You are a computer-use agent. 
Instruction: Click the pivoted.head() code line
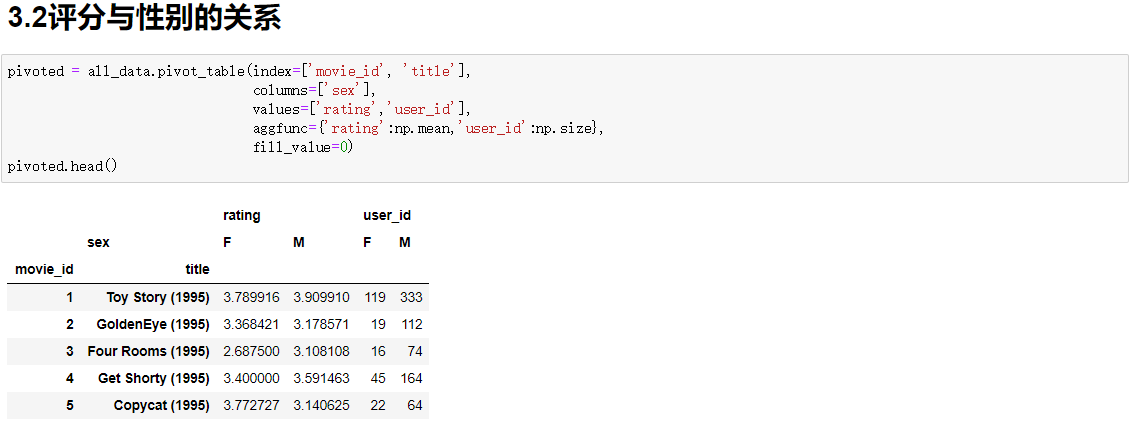[x=62, y=166]
